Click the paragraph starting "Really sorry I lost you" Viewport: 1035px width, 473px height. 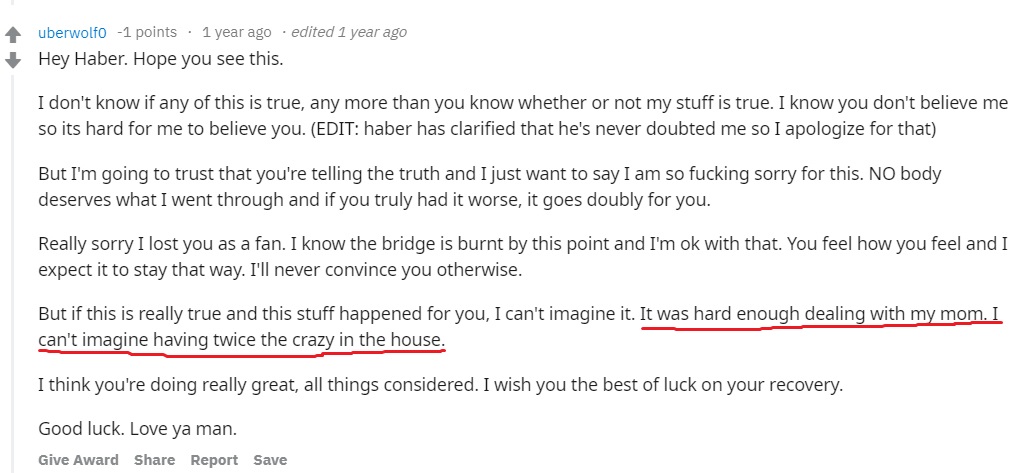400,243
